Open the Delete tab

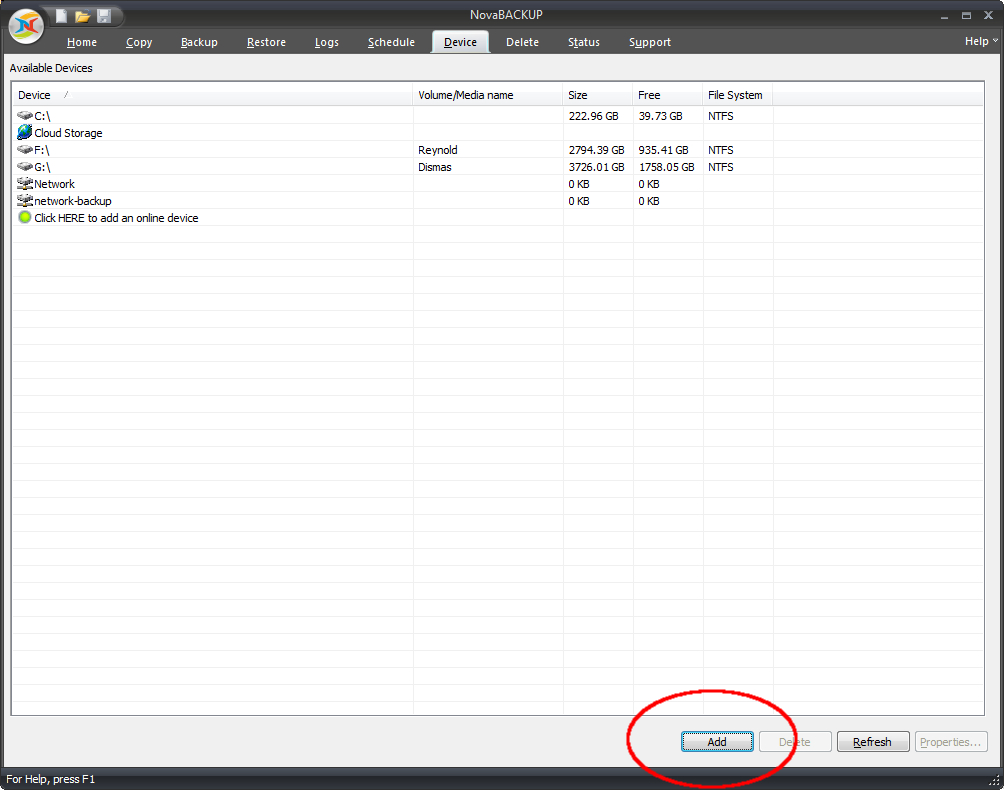pyautogui.click(x=522, y=42)
